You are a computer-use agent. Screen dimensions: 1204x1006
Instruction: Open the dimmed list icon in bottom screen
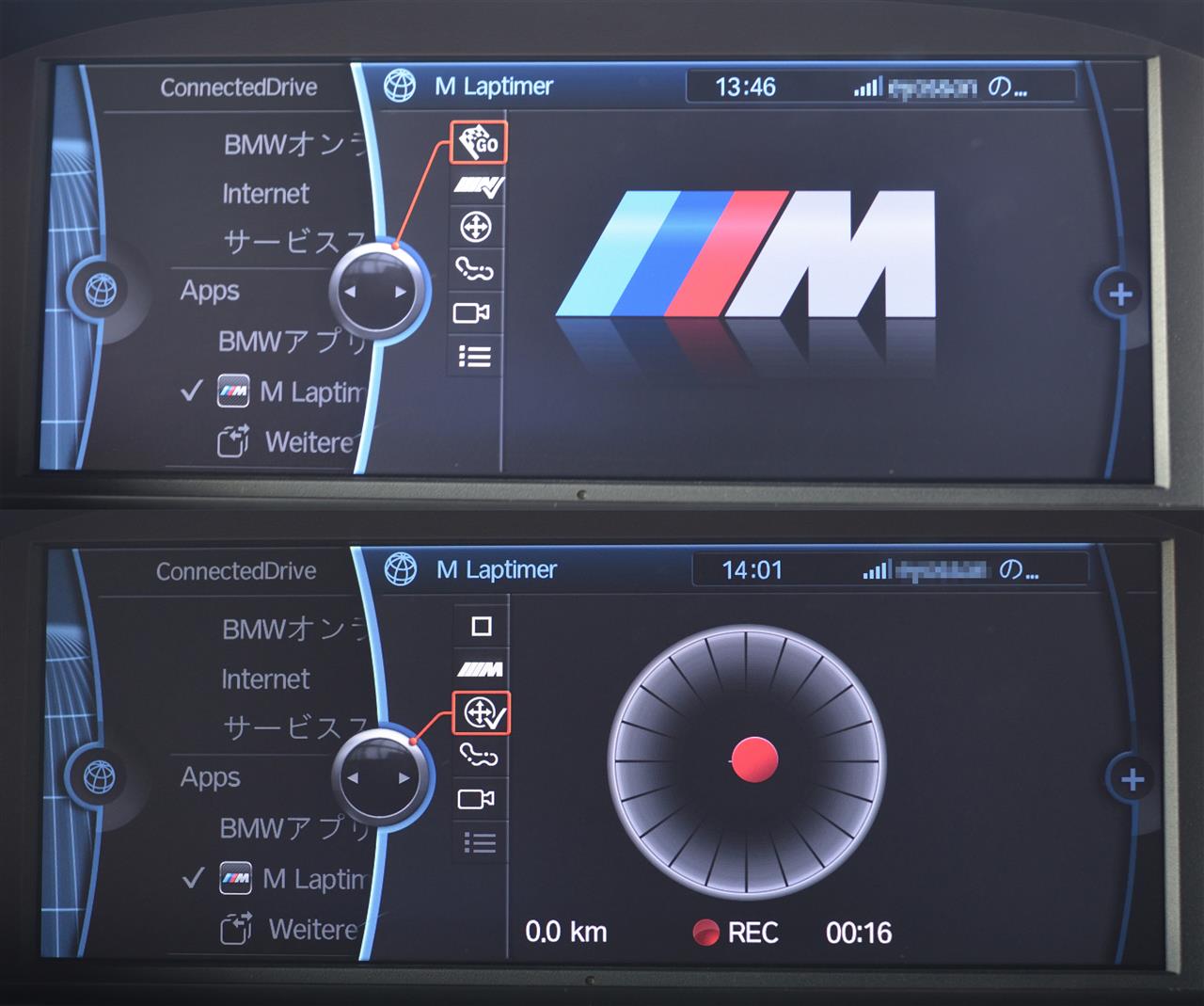(480, 841)
